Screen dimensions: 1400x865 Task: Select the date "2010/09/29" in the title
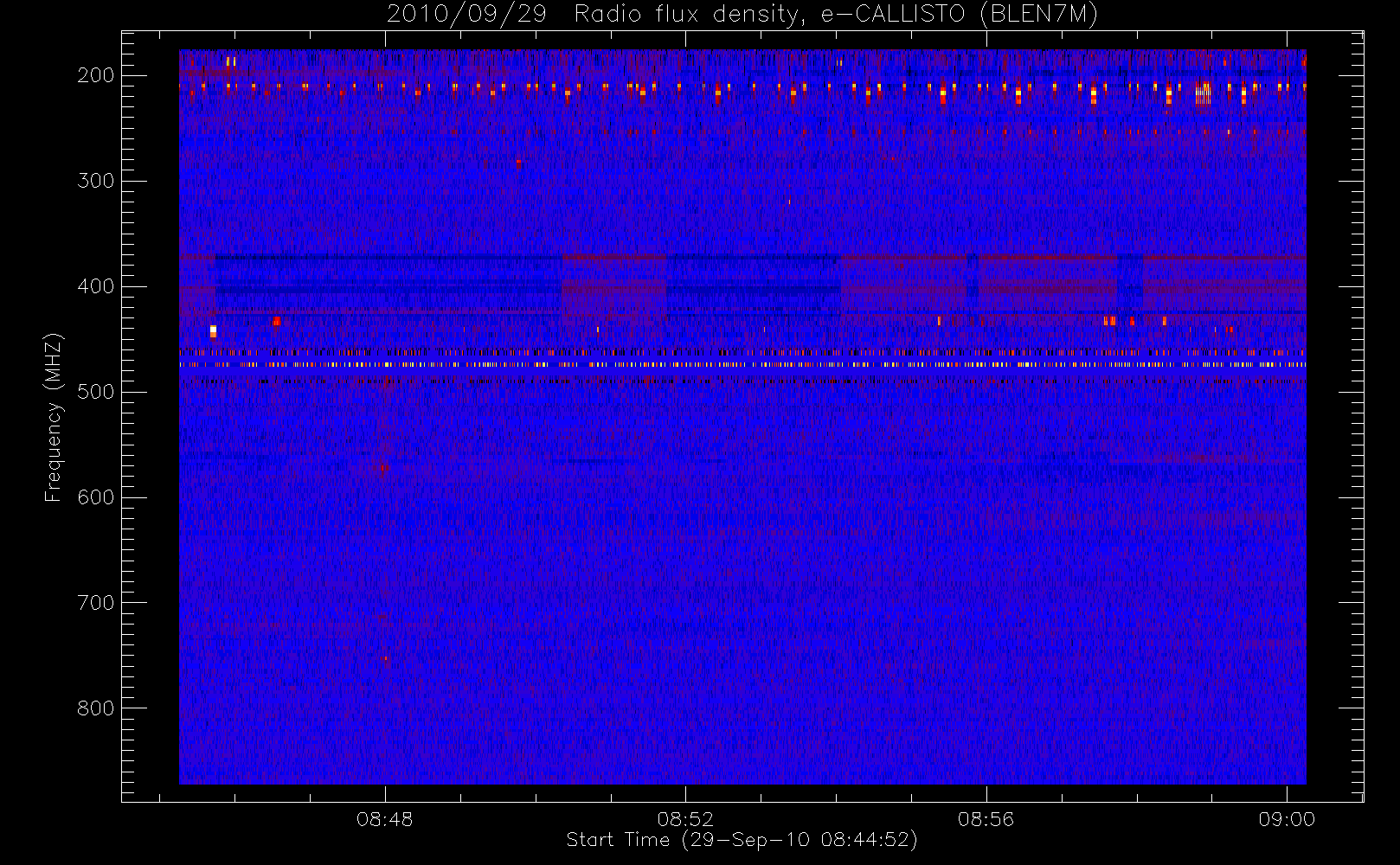coord(466,15)
